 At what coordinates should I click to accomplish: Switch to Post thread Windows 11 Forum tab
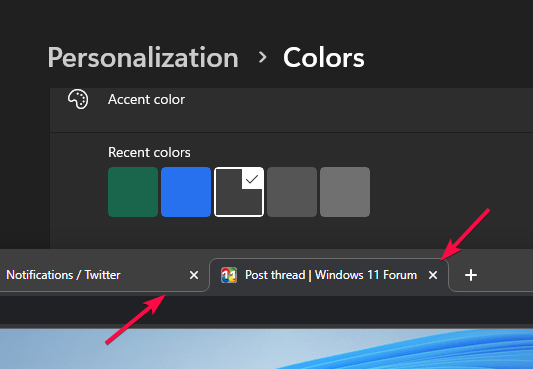pyautogui.click(x=328, y=275)
